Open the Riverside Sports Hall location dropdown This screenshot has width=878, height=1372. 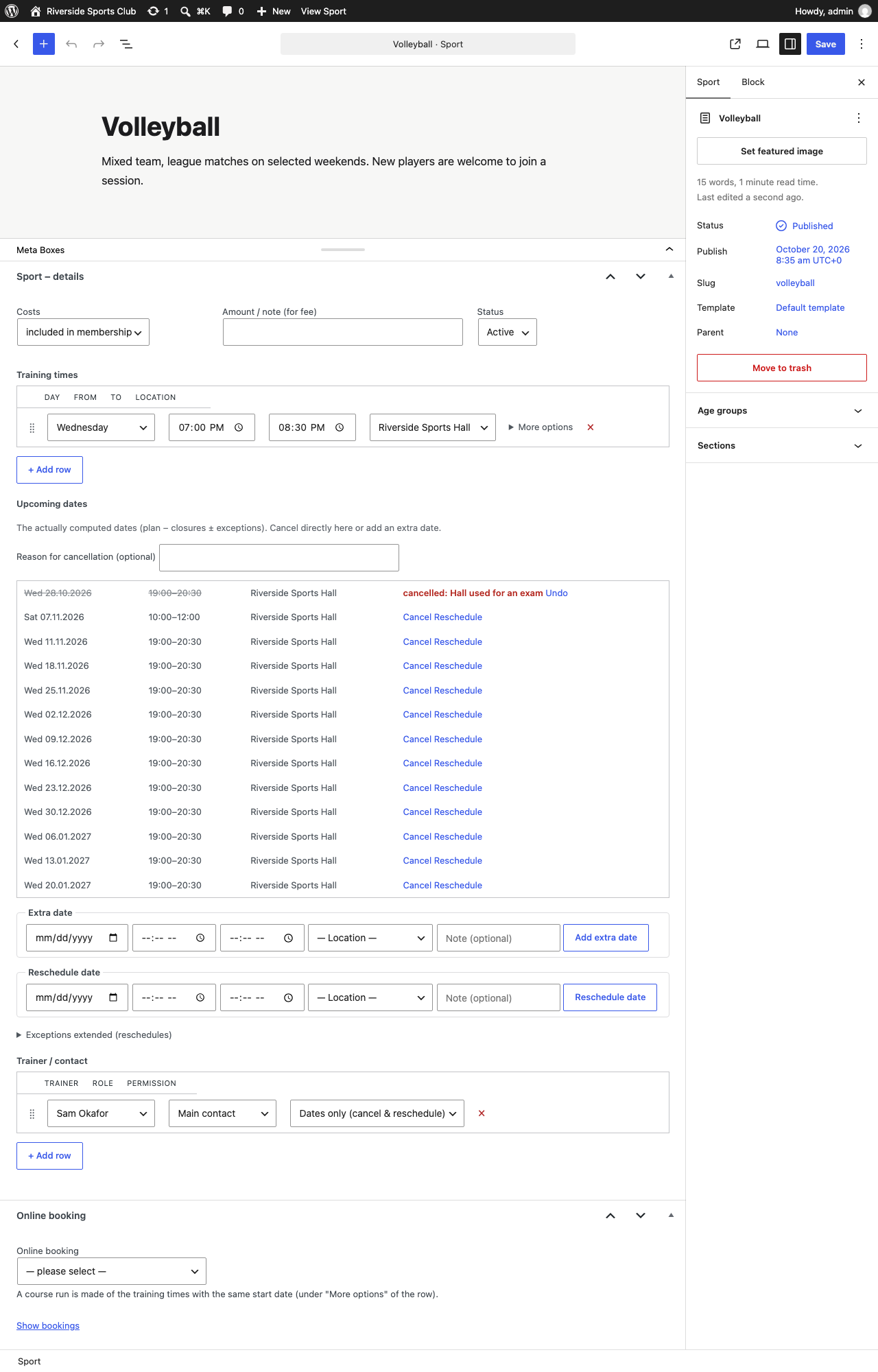coord(433,427)
